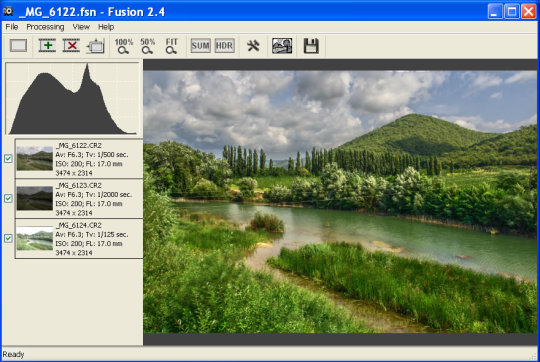Close the Fusion 2.4 window
The width and height of the screenshot is (540, 362).
point(529,11)
